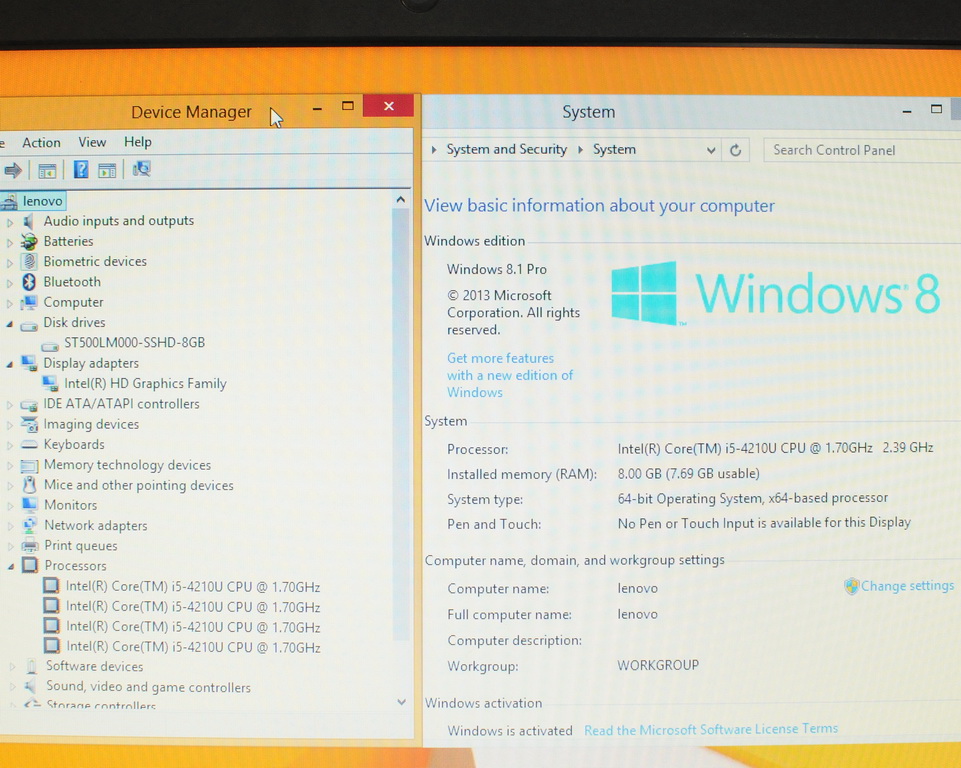Maximize the Device Manager window

[348, 106]
